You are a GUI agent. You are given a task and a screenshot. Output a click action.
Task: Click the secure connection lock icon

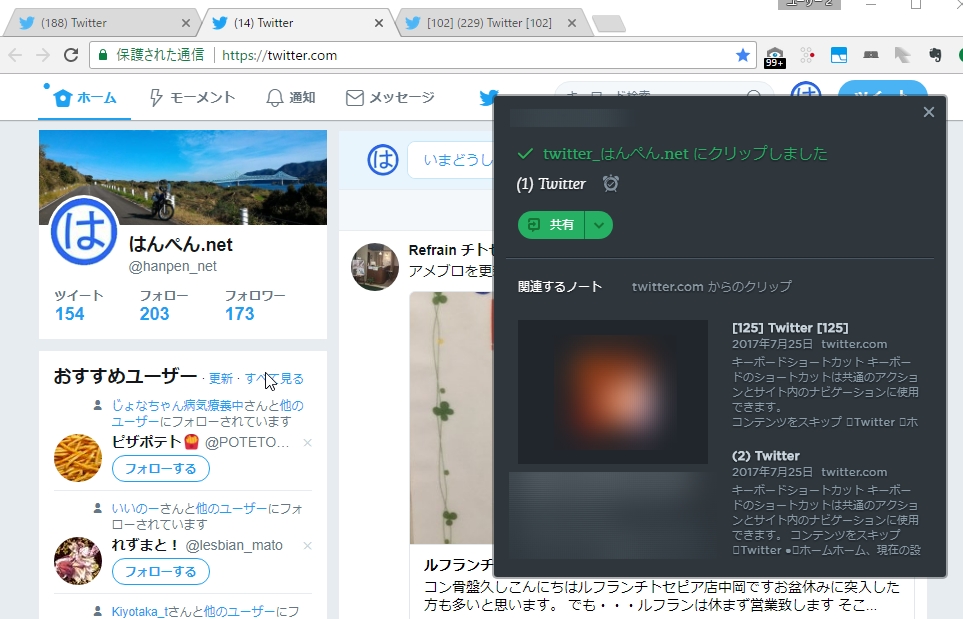pos(103,55)
